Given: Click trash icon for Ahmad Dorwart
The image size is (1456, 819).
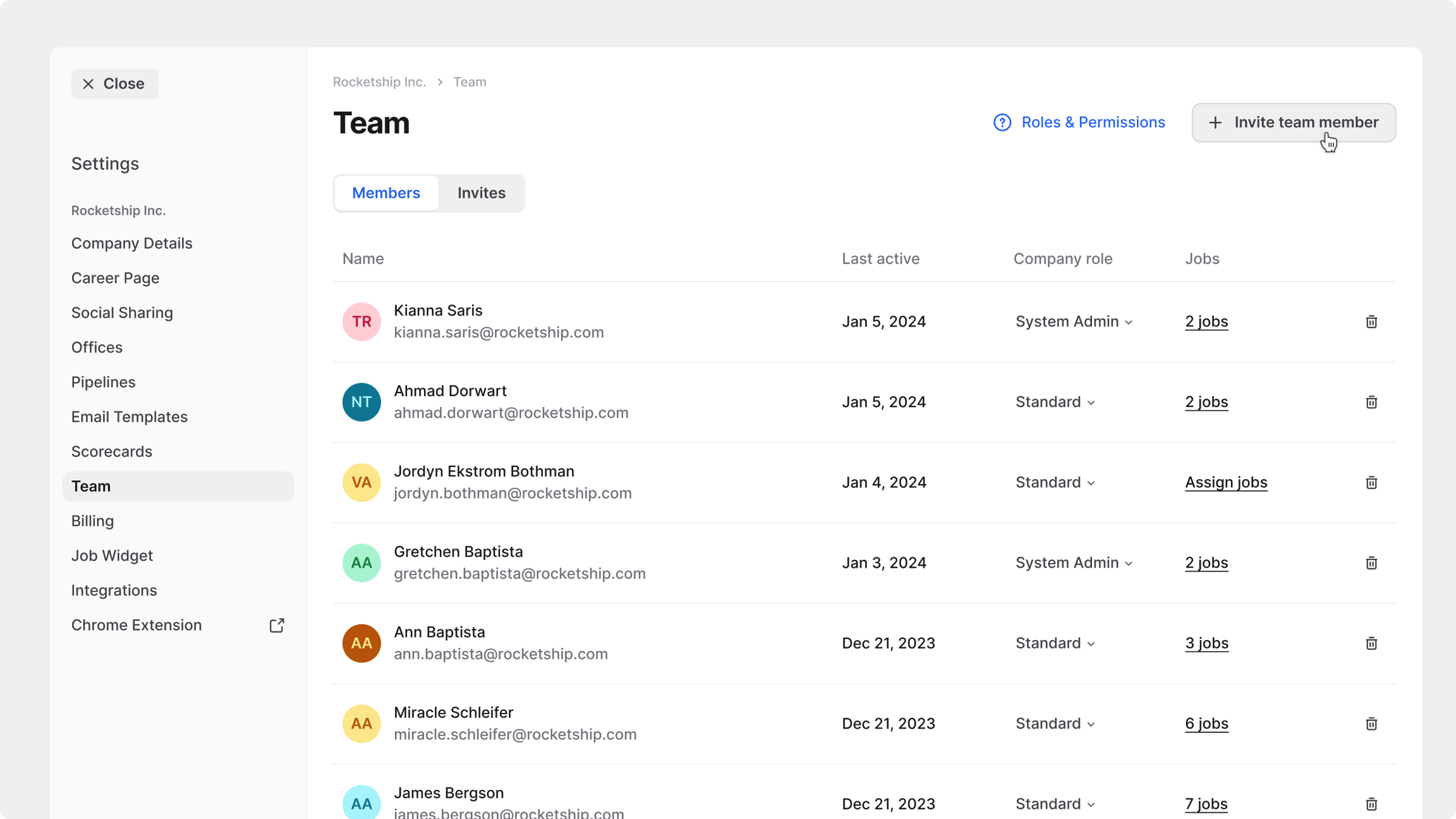Looking at the screenshot, I should 1371,402.
